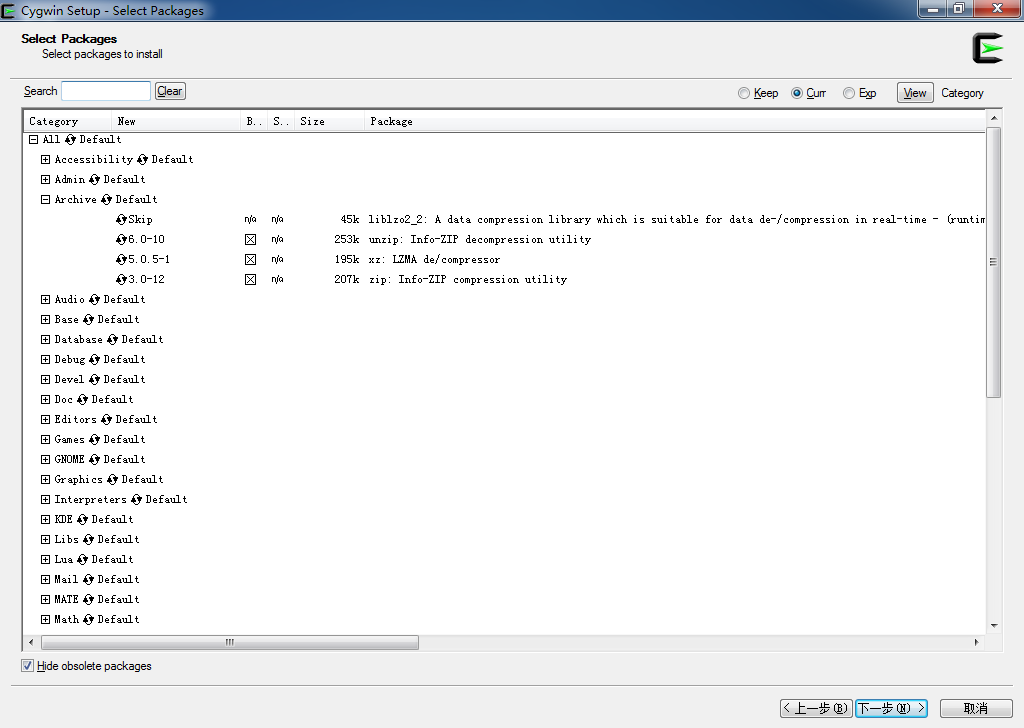The height and width of the screenshot is (728, 1024).
Task: Click the cycle icon for Games category
Action: coord(94,439)
